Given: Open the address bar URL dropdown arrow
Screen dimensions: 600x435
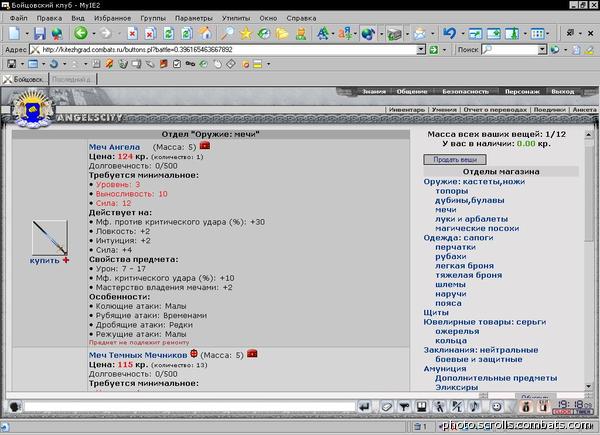Looking at the screenshot, I should (421, 50).
